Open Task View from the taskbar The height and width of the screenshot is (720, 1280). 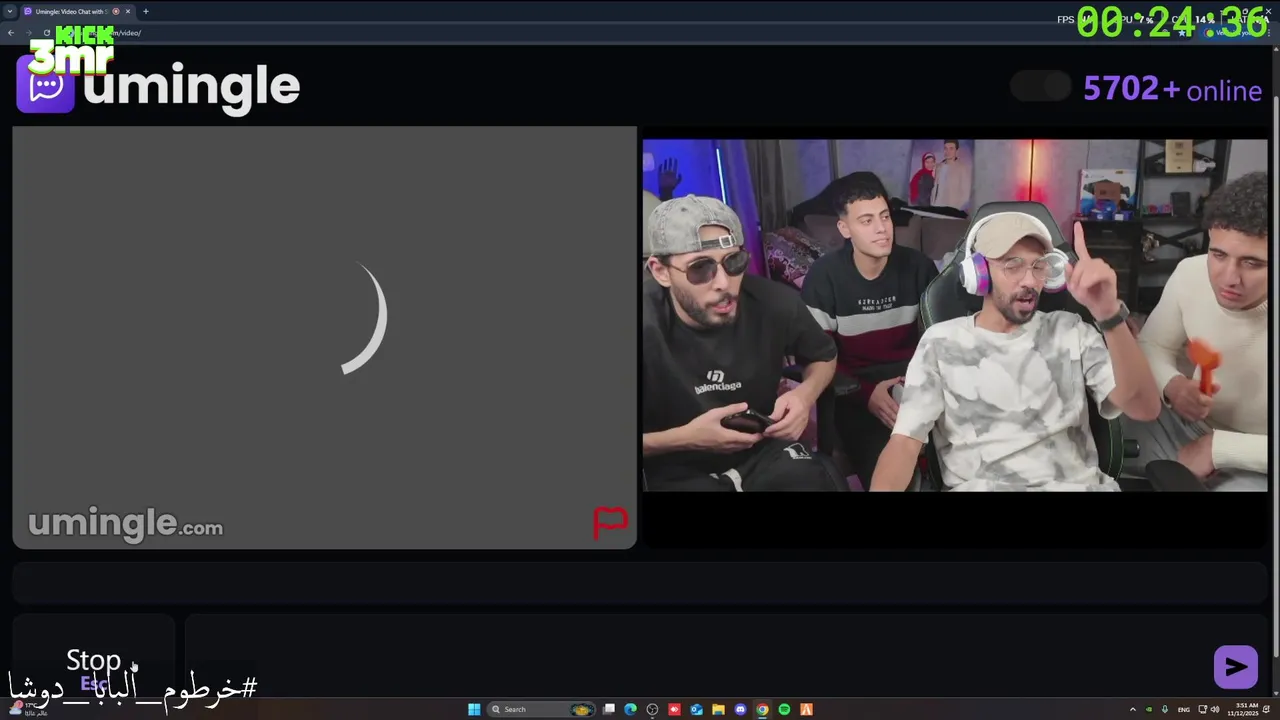[608, 709]
